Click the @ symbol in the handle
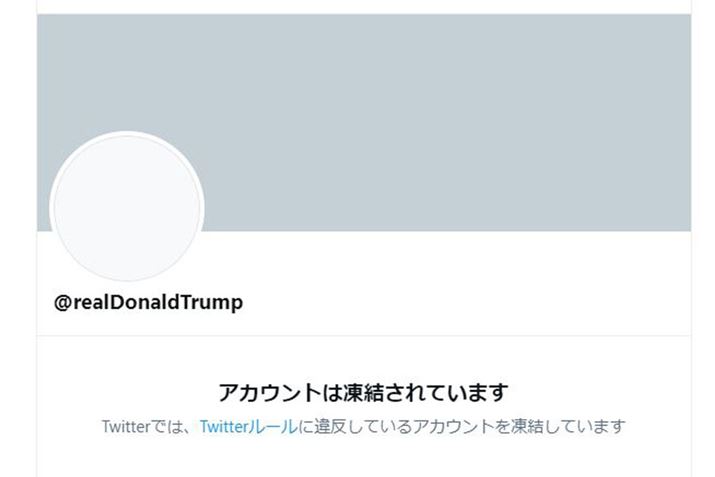This screenshot has height=477, width=715. [x=62, y=302]
